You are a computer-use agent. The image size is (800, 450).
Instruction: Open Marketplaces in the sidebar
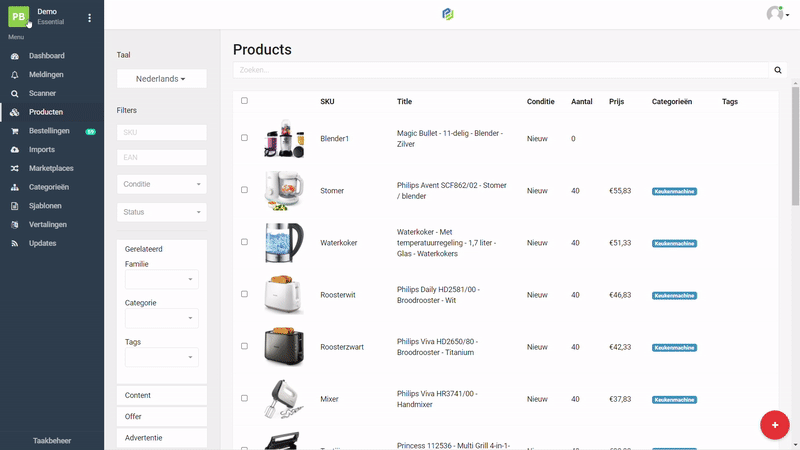52,168
